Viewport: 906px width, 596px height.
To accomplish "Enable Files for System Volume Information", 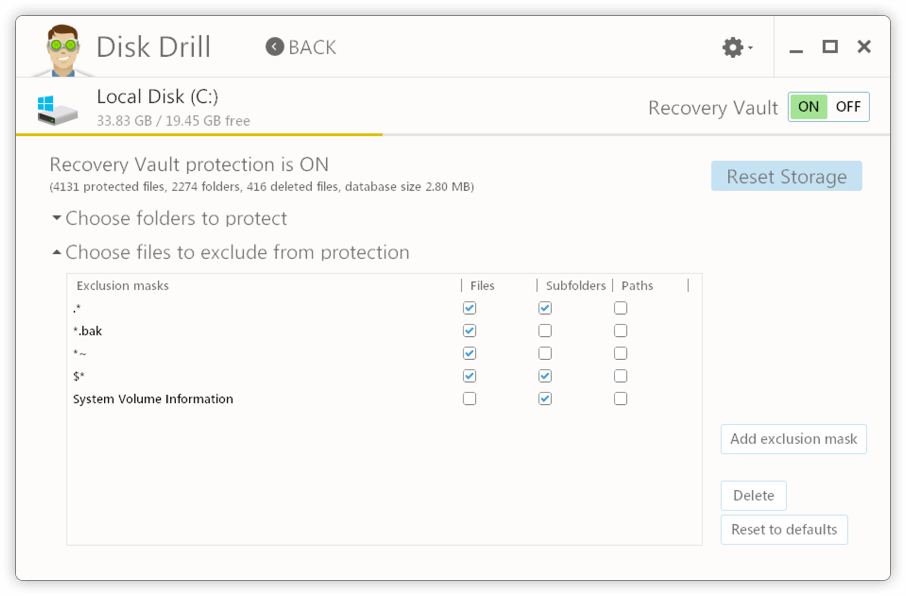I will click(469, 398).
